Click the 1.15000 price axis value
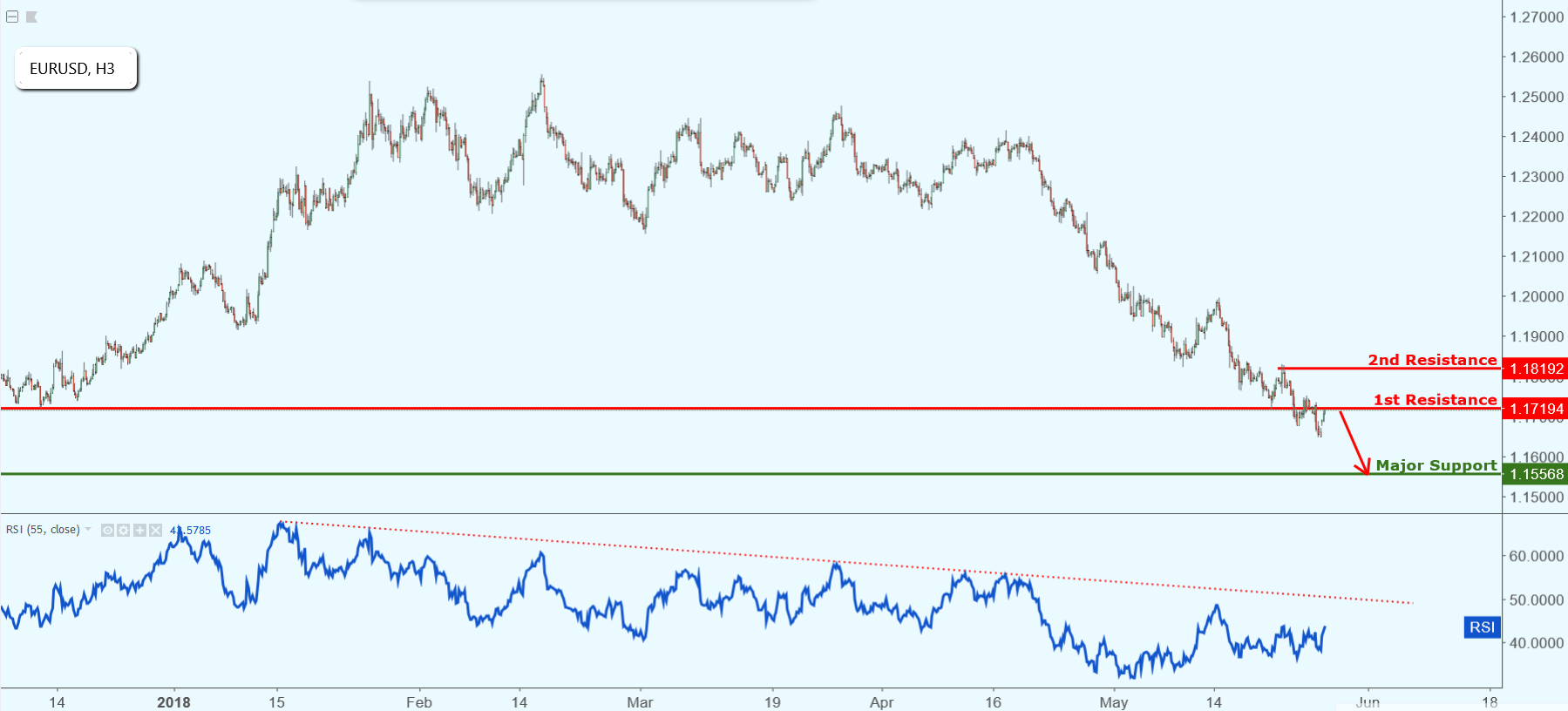Viewport: 1568px width, 711px height. pos(1537,498)
